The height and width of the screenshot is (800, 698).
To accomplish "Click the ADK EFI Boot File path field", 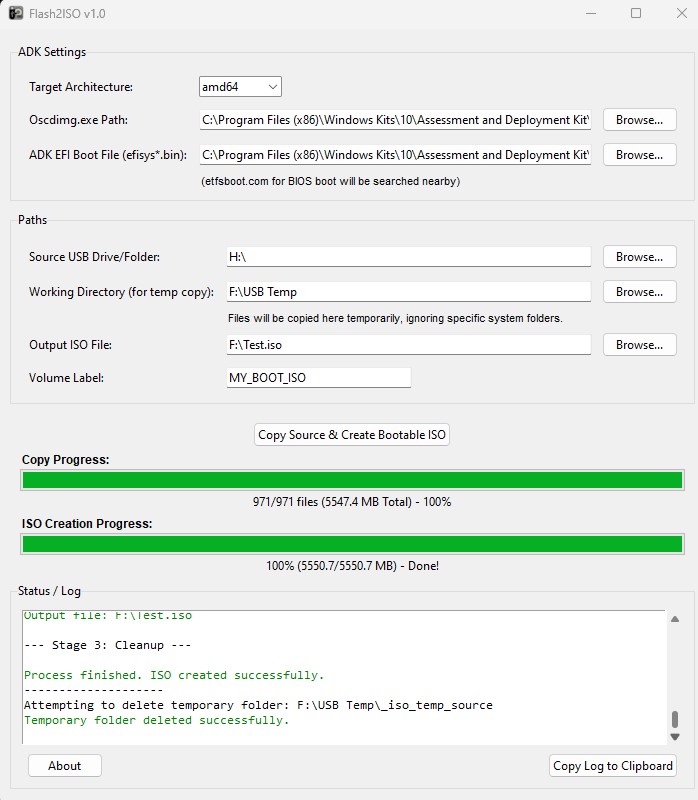I will (x=395, y=155).
